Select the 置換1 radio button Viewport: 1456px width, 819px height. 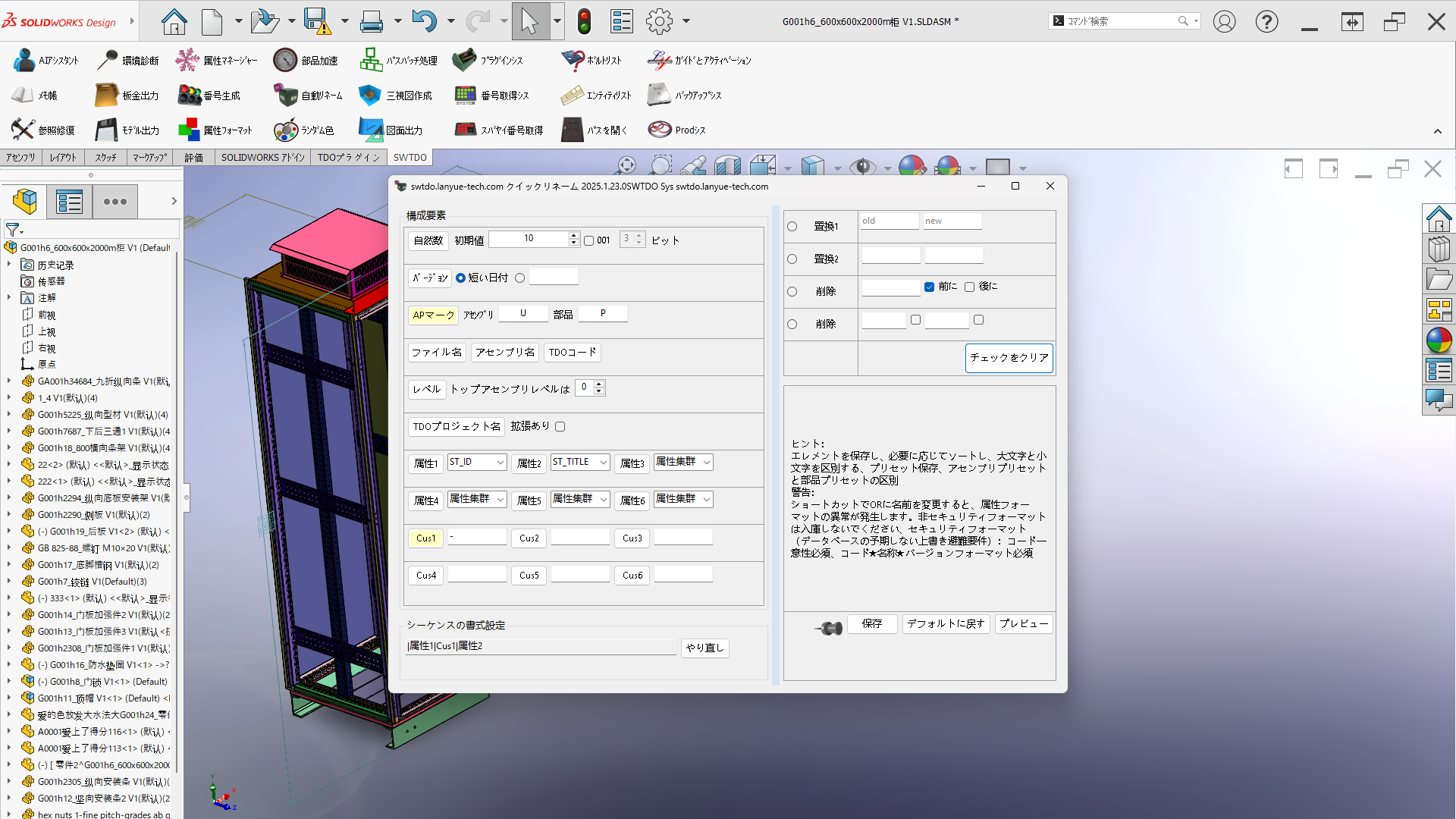(792, 227)
